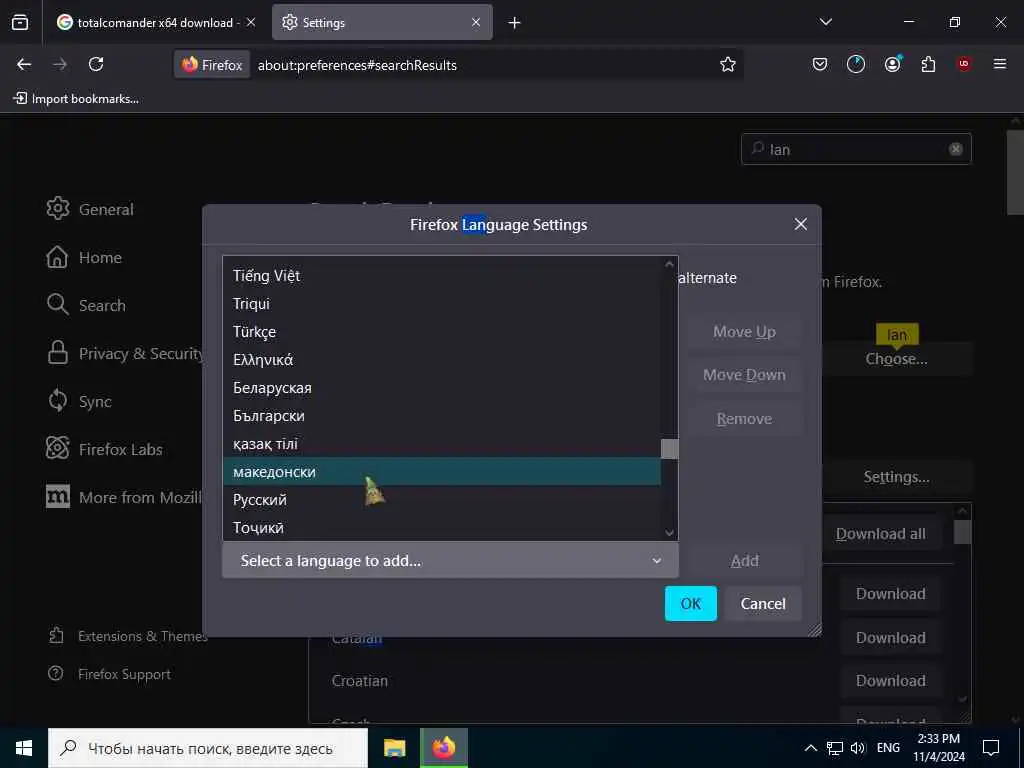Open the uBlock Origin extension icon
1024x768 pixels.
964,64
